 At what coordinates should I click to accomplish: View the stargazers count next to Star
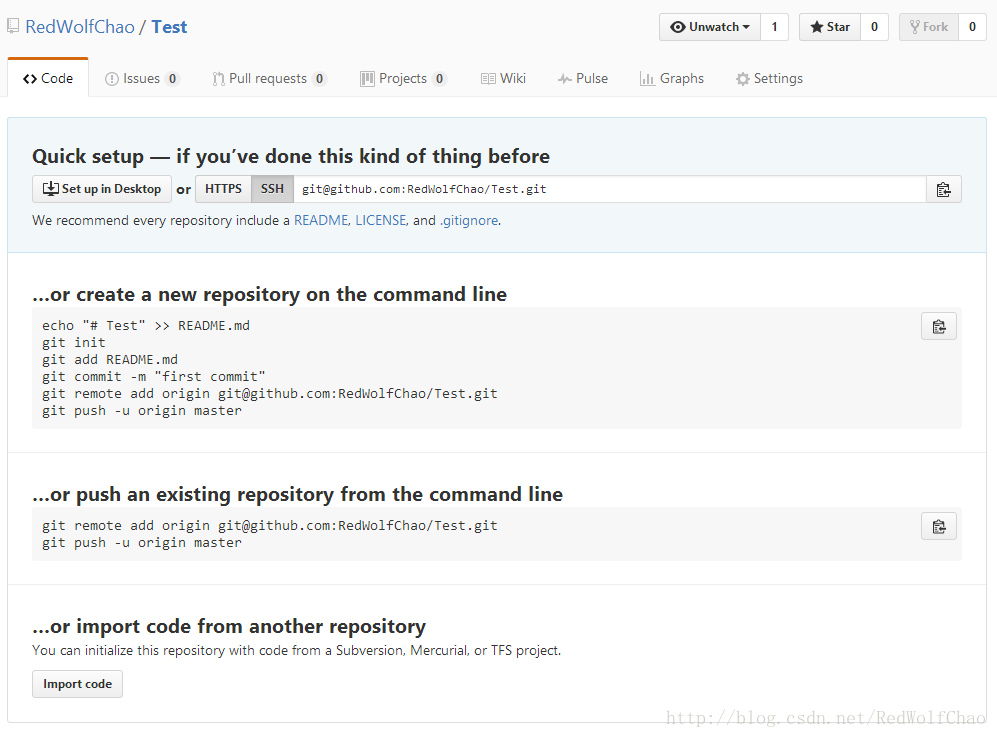point(874,27)
